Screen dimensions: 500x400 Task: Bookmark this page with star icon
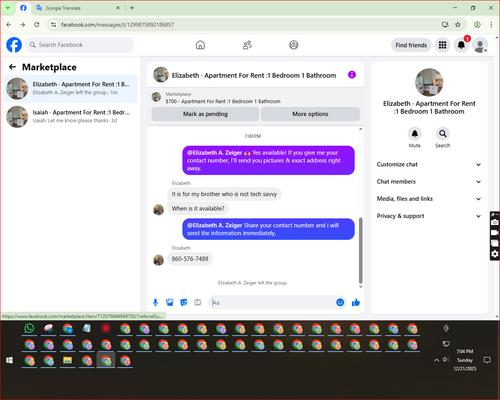458,25
